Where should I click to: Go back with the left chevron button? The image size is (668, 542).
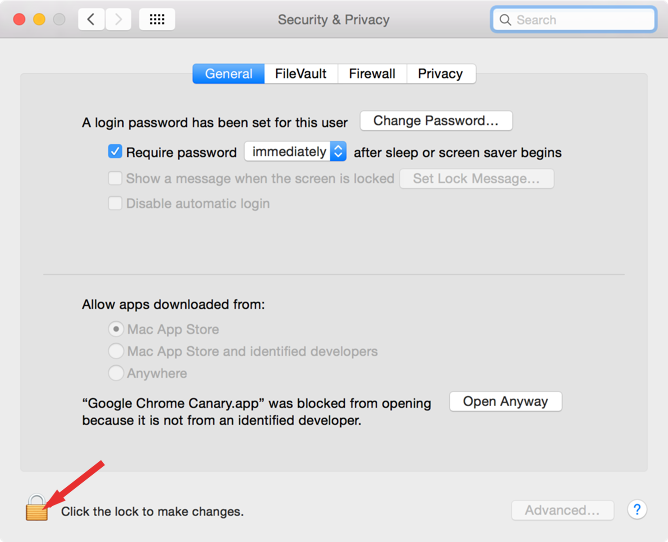(x=91, y=19)
